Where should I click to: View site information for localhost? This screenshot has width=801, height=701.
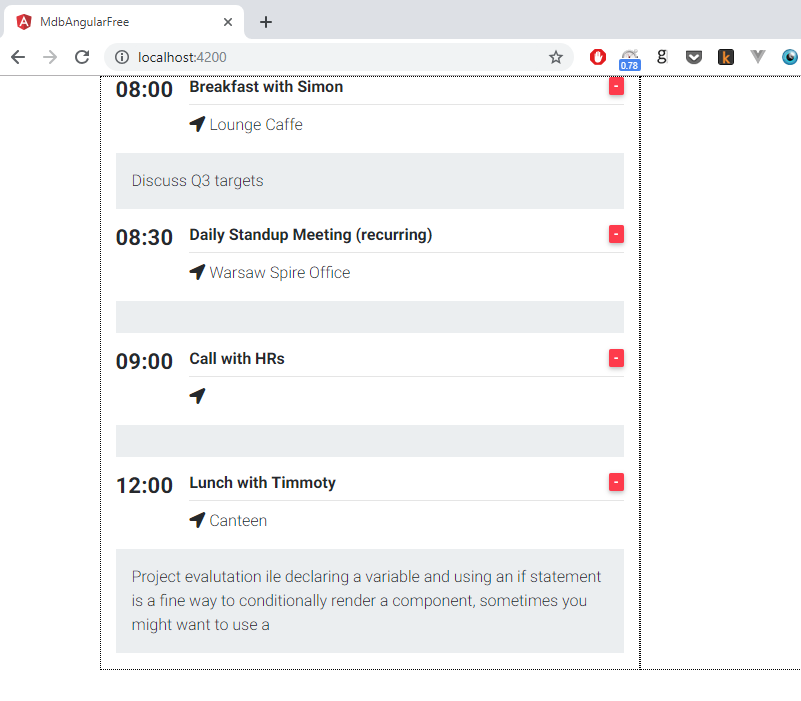122,57
